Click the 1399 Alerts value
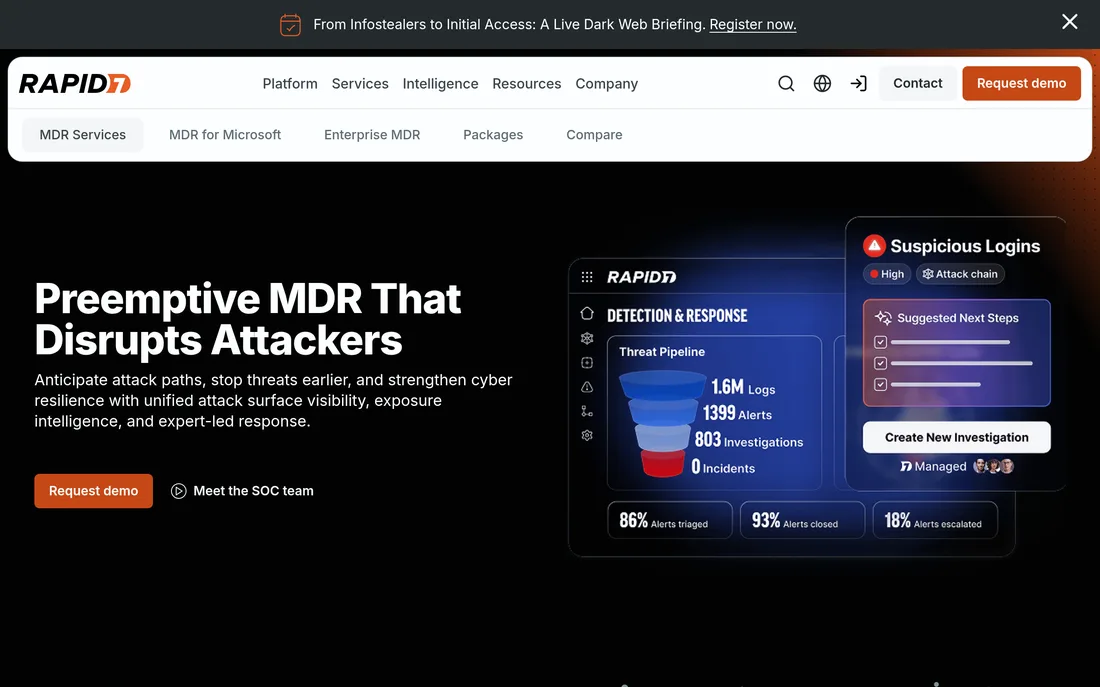Screen dimensions: 1100x687 click(737, 413)
